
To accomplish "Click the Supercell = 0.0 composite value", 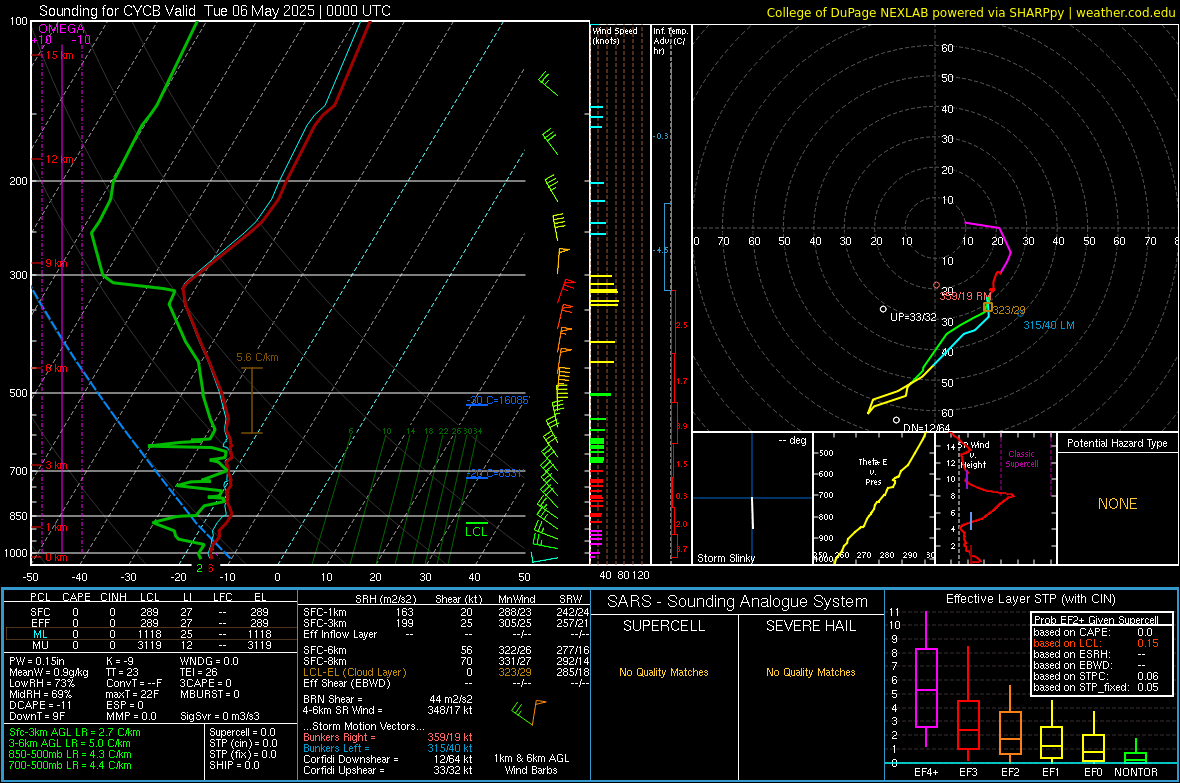I will (242, 732).
